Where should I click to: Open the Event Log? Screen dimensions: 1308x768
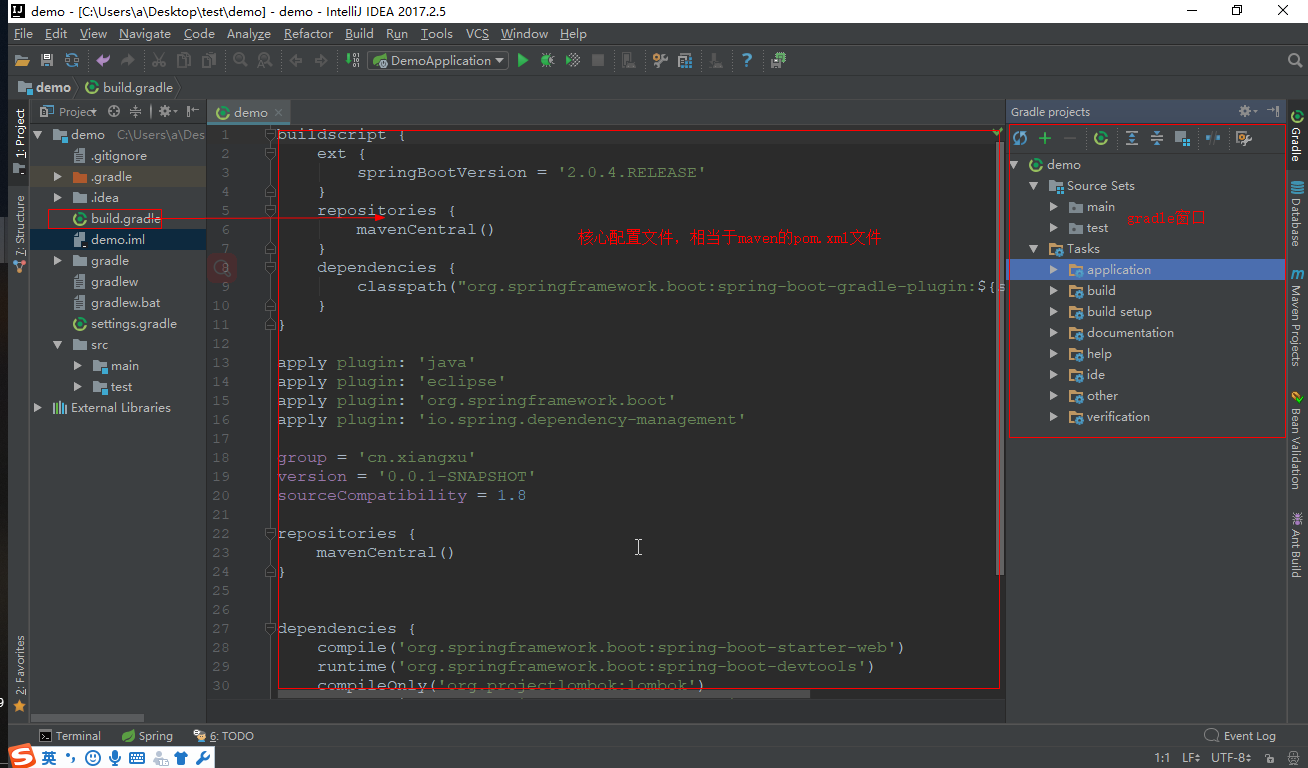(x=1240, y=736)
